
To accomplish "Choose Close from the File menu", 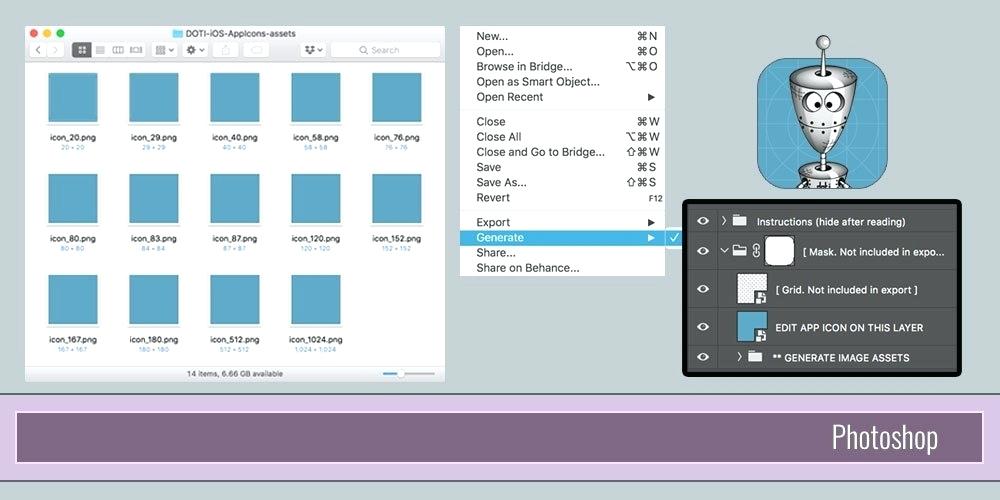I will (x=562, y=122).
